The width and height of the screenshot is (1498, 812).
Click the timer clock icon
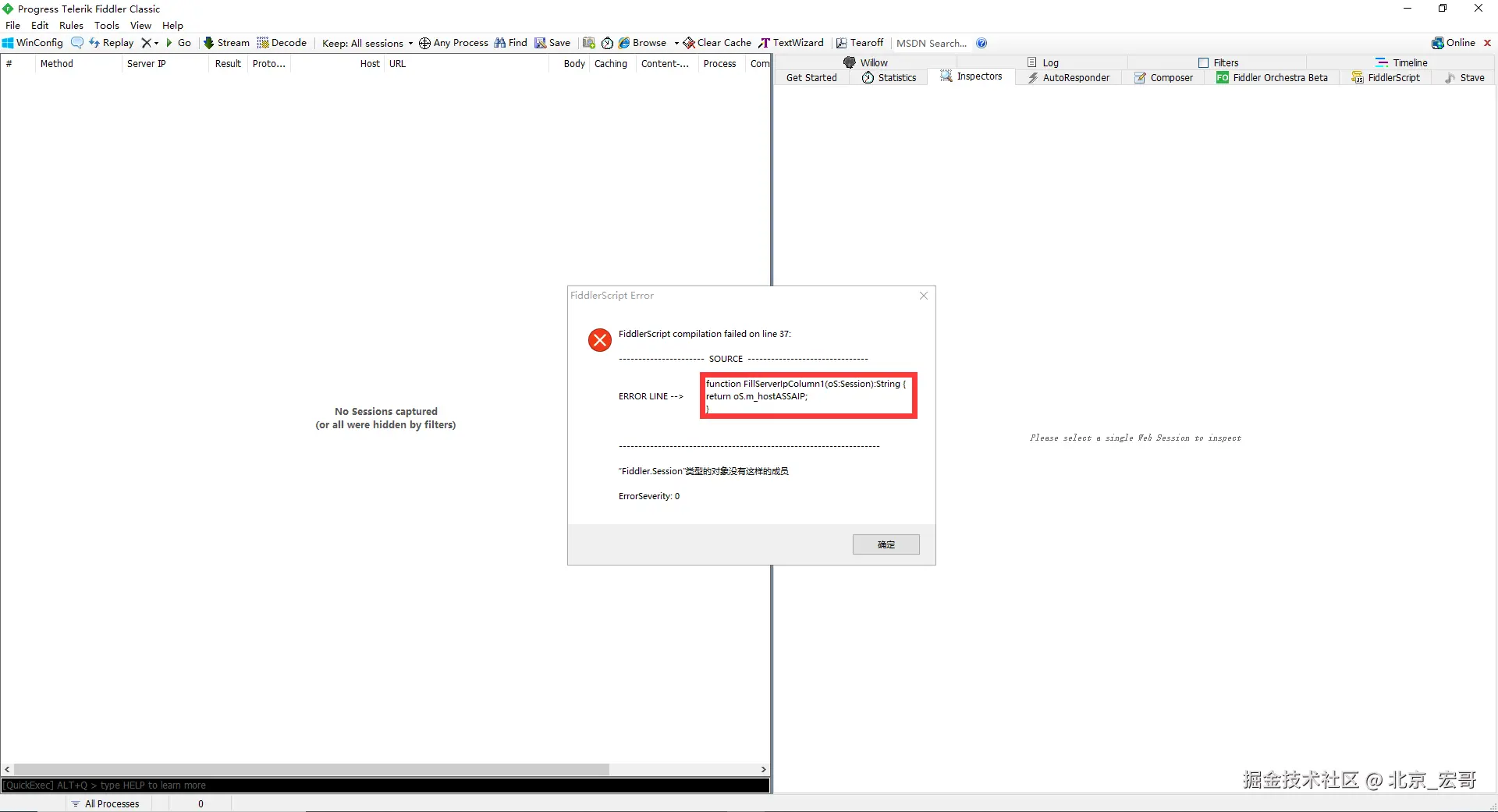click(607, 43)
